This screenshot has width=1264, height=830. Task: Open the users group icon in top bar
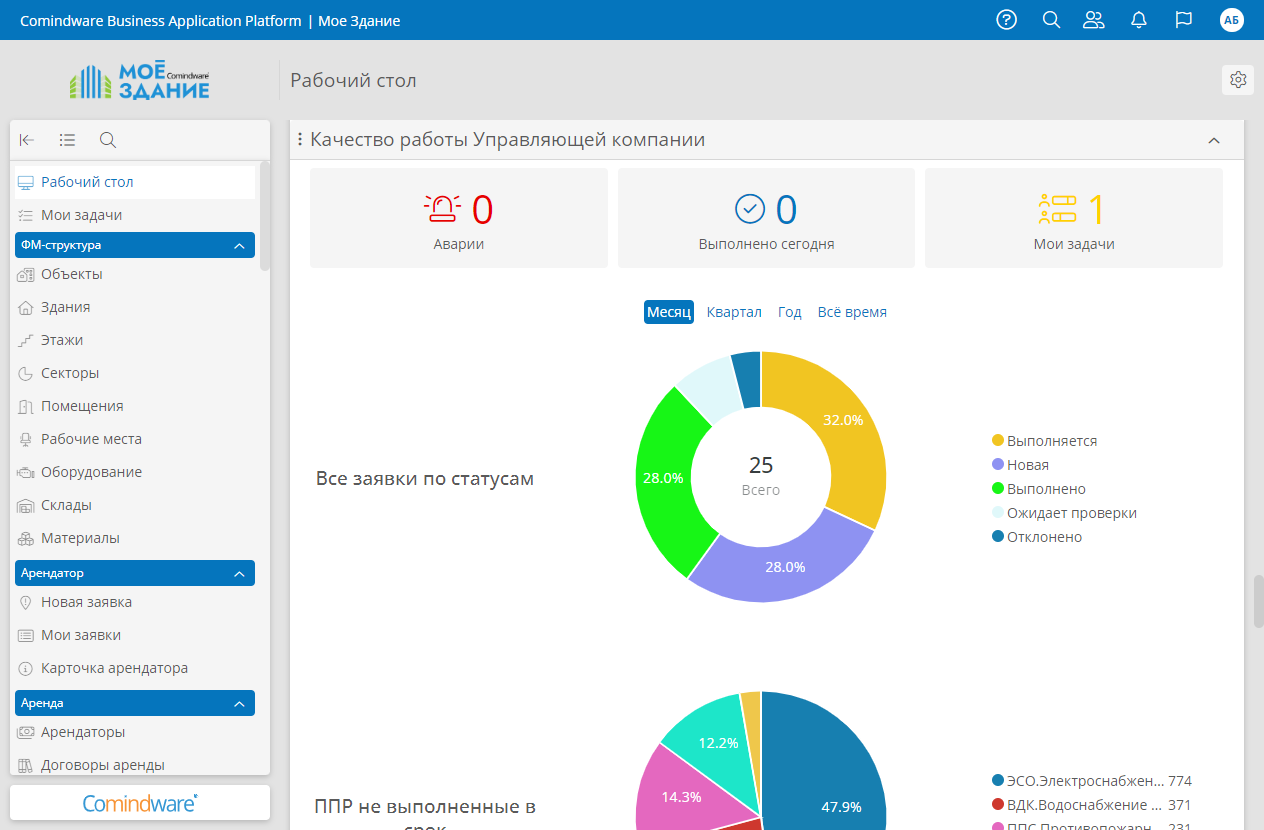pos(1094,20)
